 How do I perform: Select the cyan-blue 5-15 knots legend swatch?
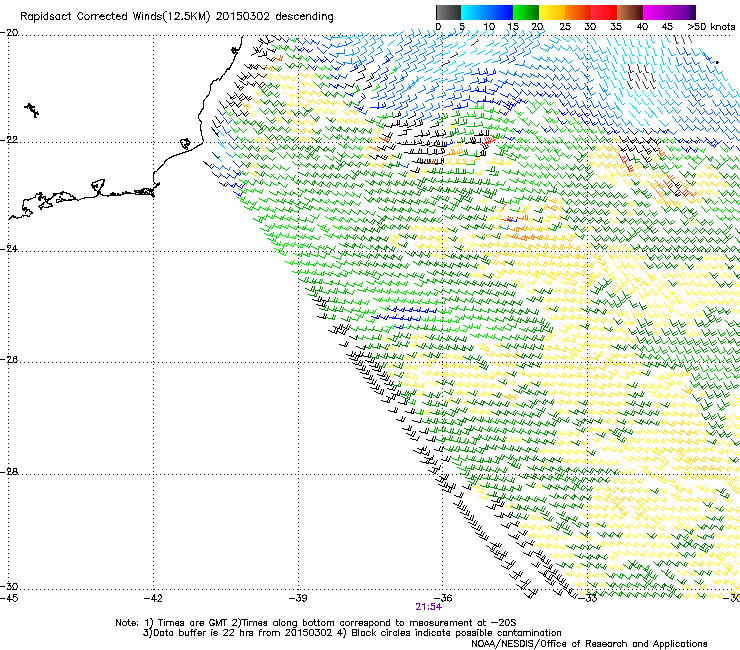pos(487,12)
